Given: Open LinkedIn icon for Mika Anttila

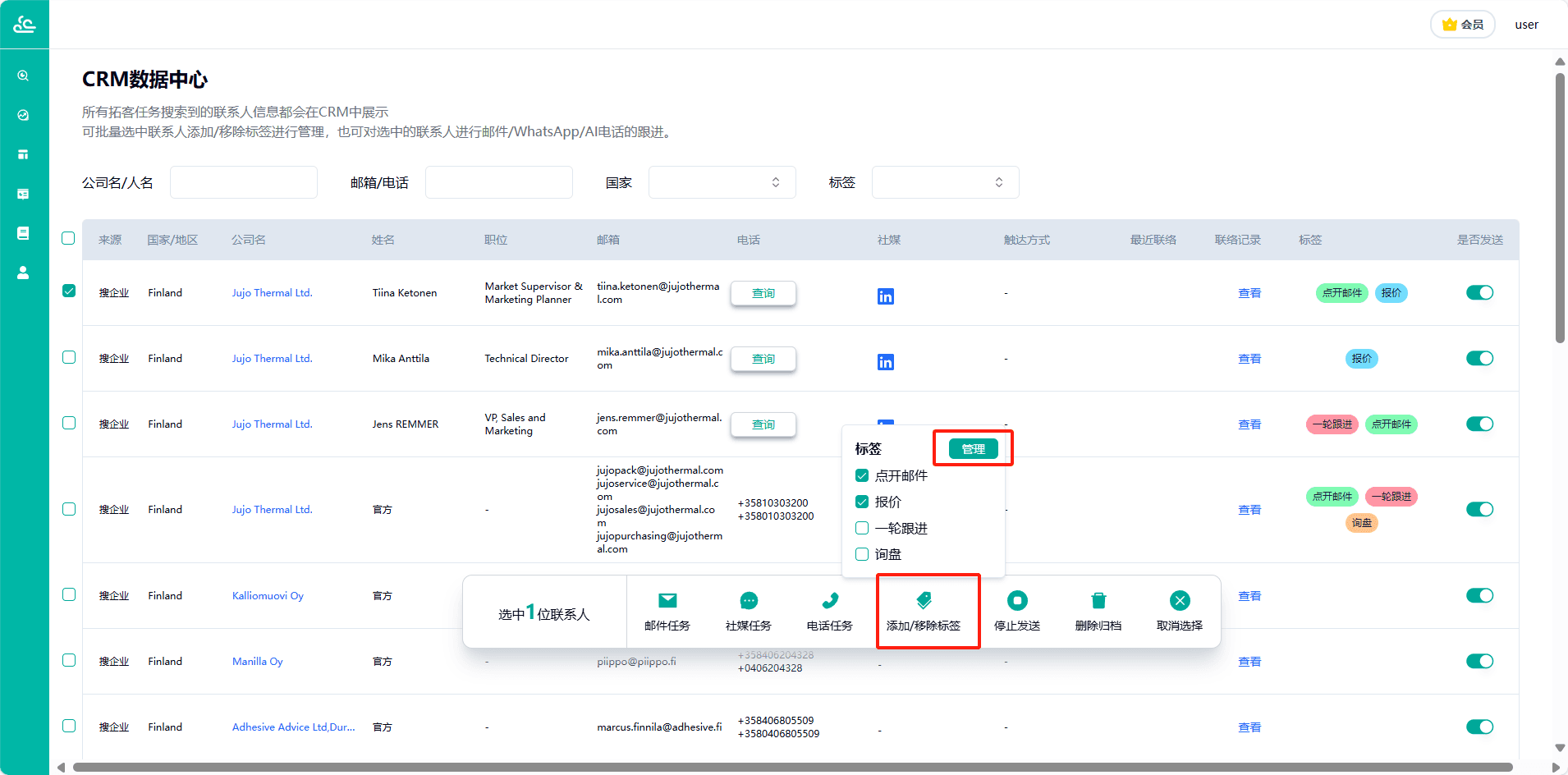Looking at the screenshot, I should 886,362.
